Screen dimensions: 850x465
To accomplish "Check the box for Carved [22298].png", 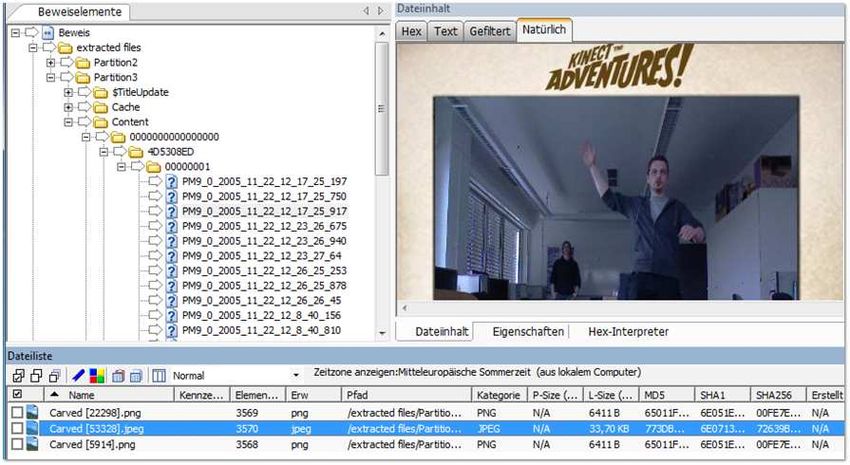I will pos(17,412).
